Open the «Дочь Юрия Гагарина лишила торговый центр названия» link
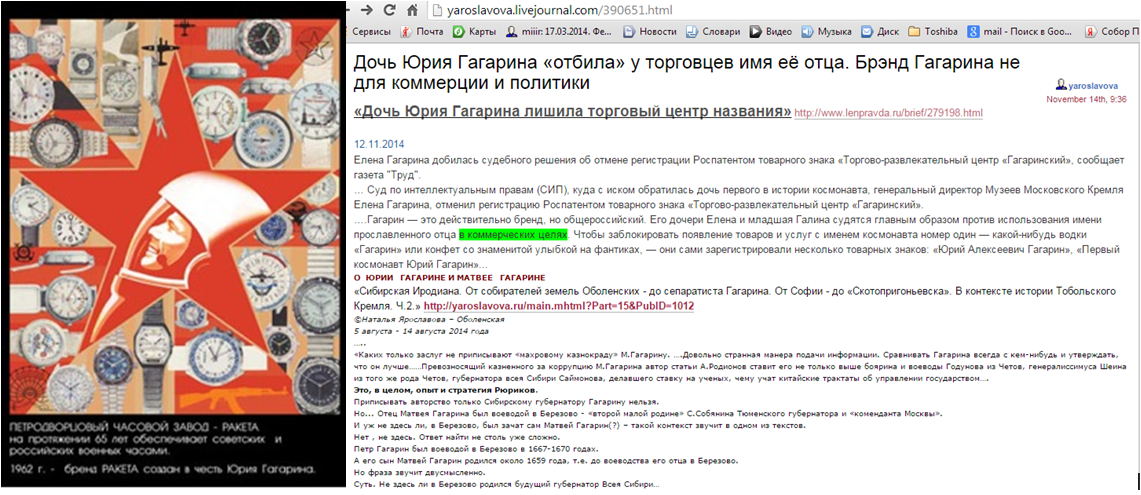The width and height of the screenshot is (1141, 495). click(x=572, y=111)
